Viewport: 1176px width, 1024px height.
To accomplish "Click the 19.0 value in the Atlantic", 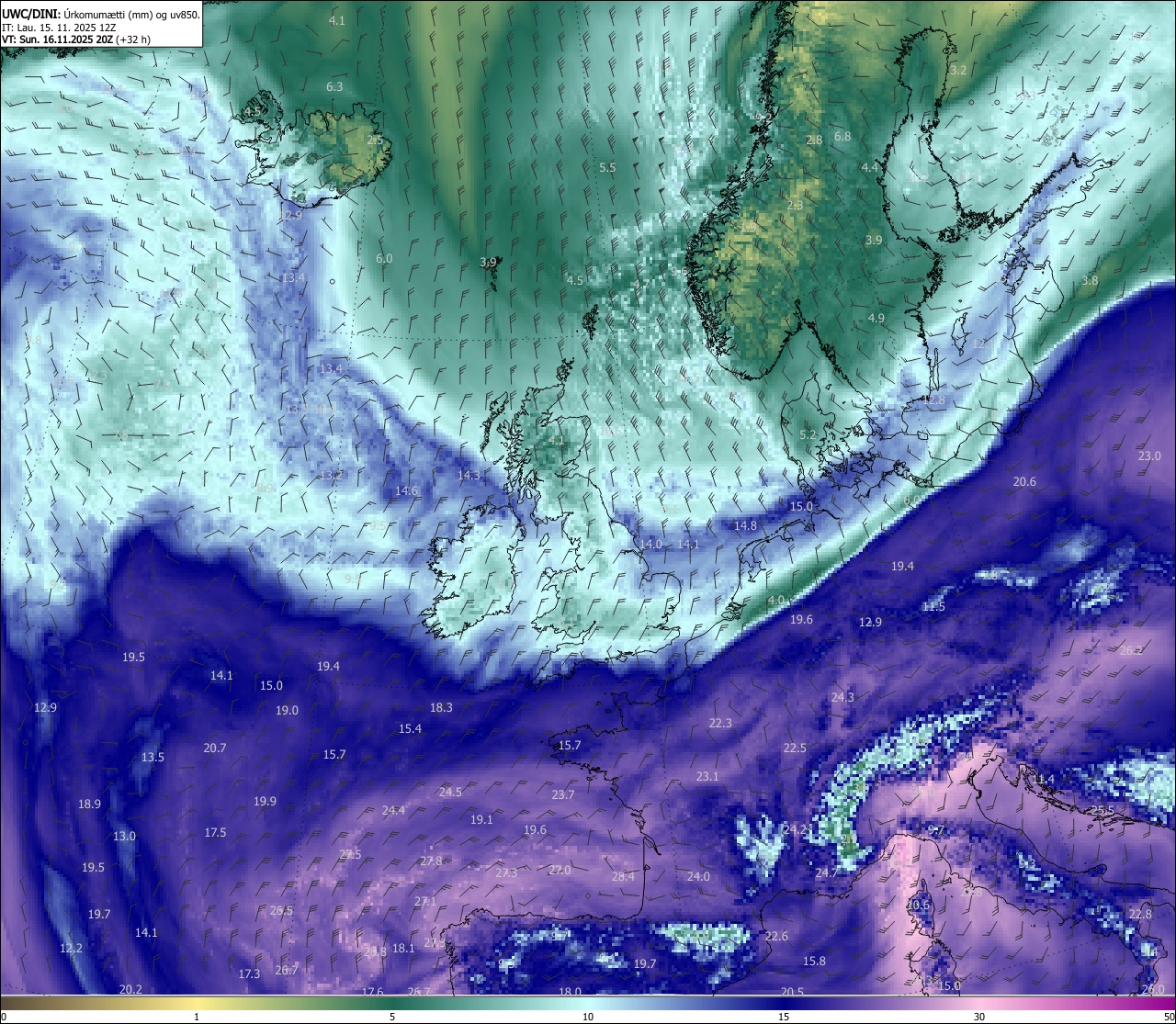I will [287, 710].
